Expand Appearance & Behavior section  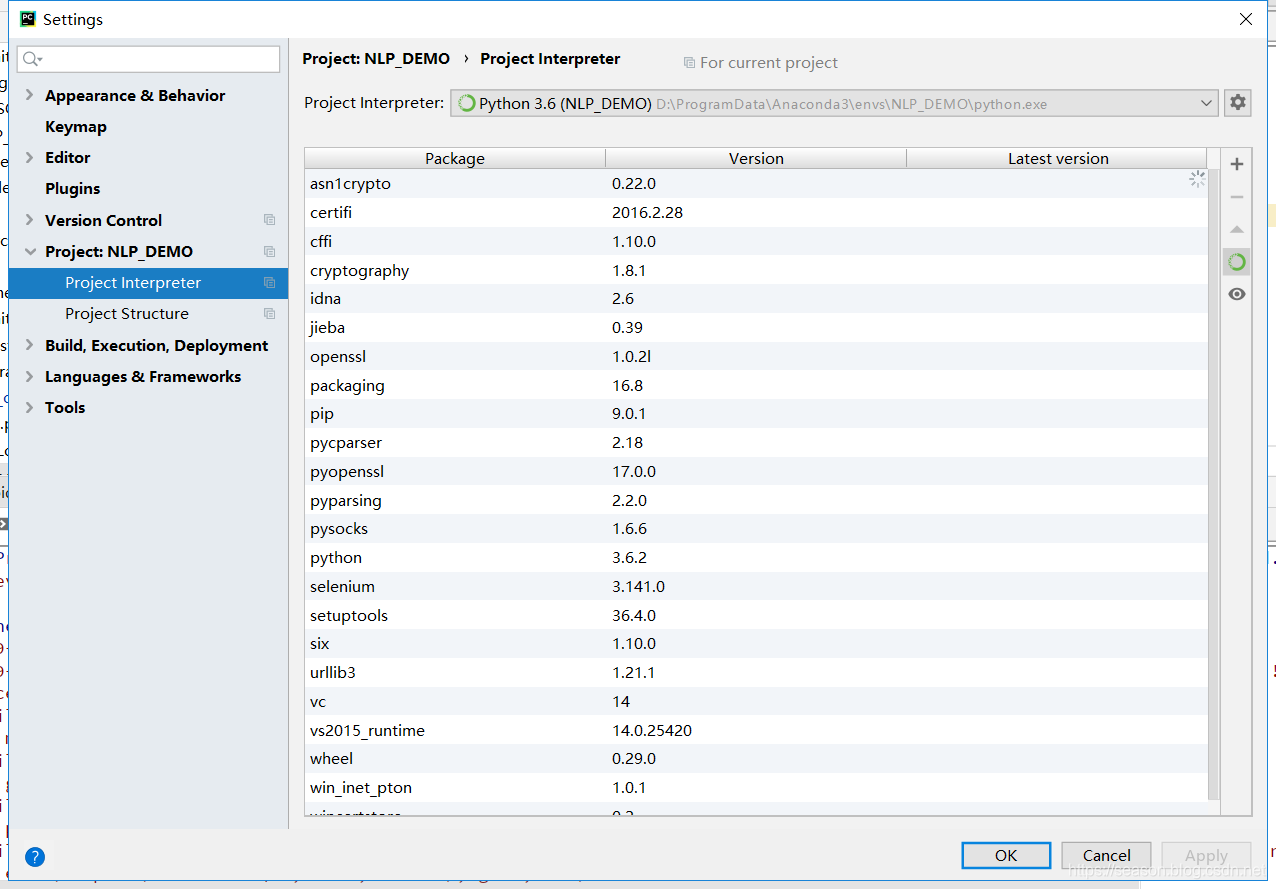pos(29,95)
